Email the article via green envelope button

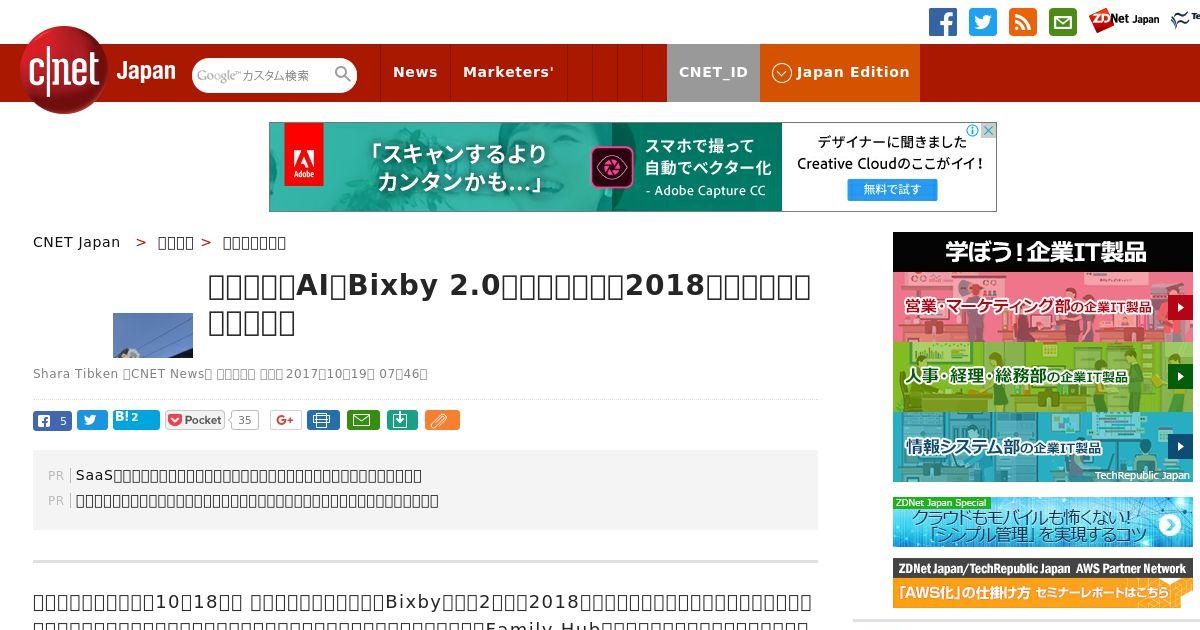363,421
